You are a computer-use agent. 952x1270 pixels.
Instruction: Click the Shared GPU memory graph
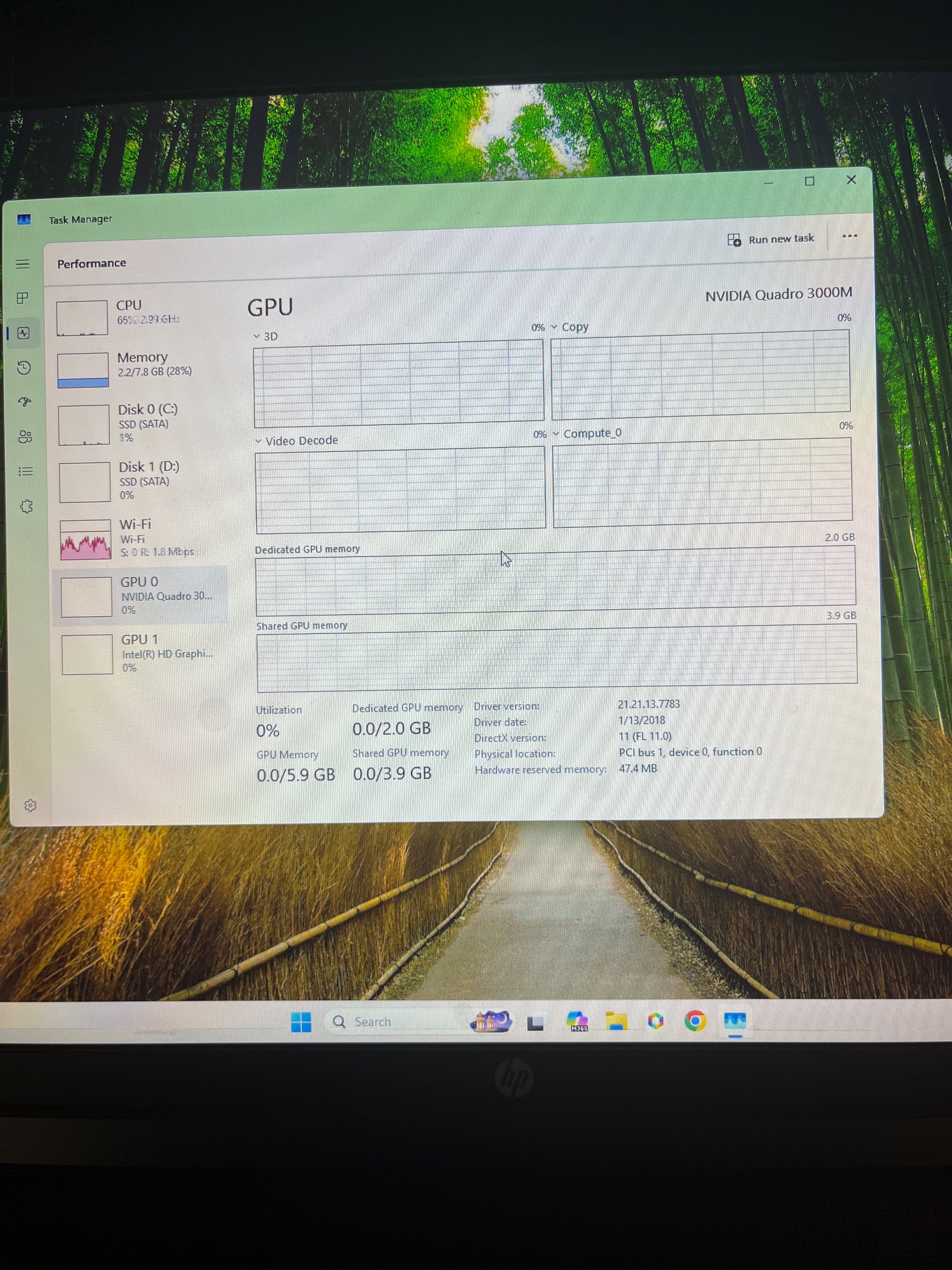[557, 658]
